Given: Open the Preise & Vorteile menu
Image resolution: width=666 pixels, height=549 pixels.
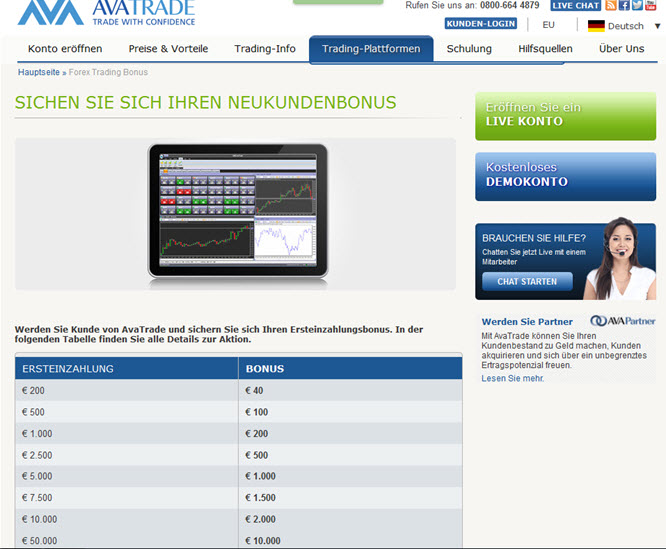Looking at the screenshot, I should (x=168, y=49).
